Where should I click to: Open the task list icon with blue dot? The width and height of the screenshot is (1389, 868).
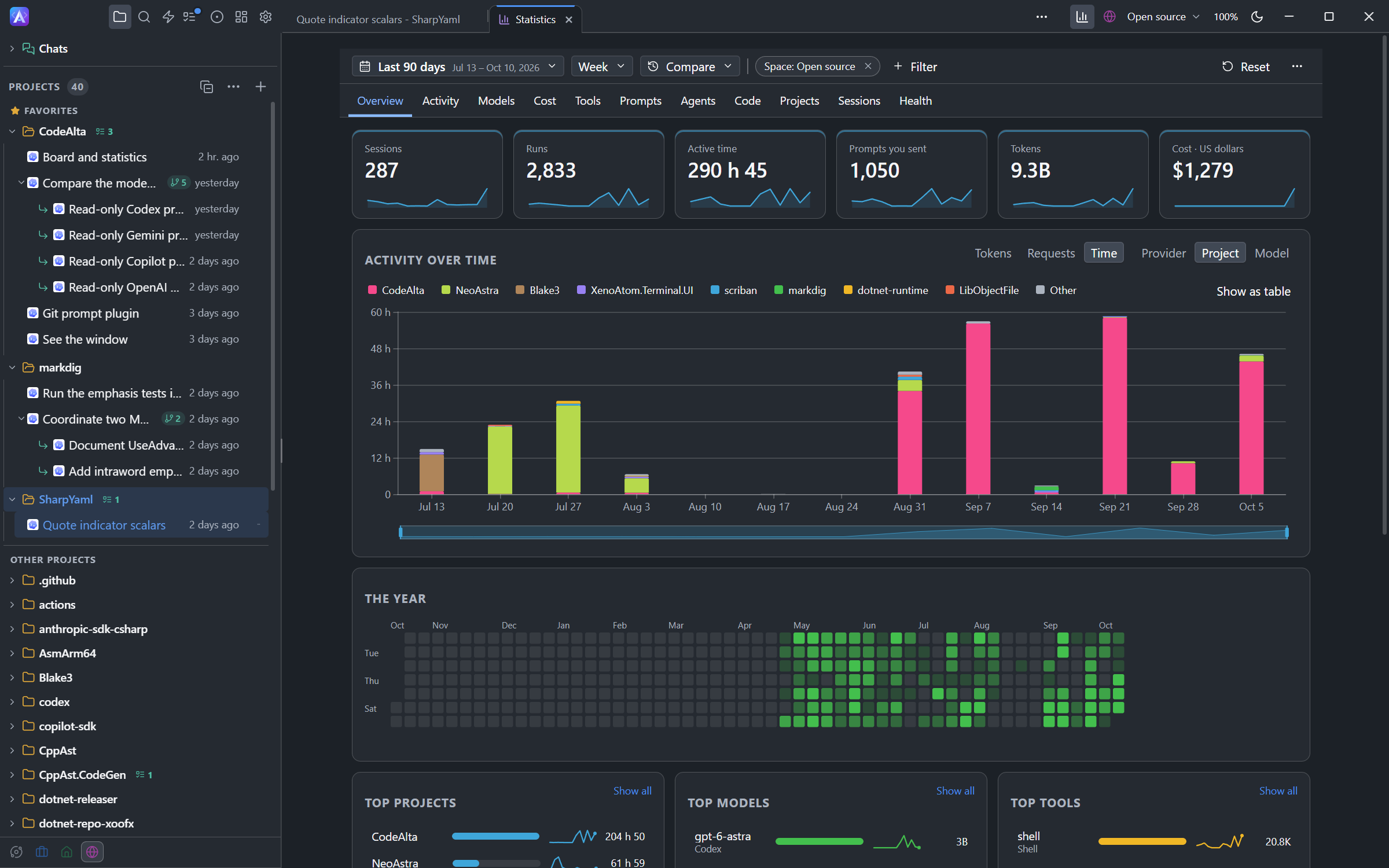click(190, 17)
